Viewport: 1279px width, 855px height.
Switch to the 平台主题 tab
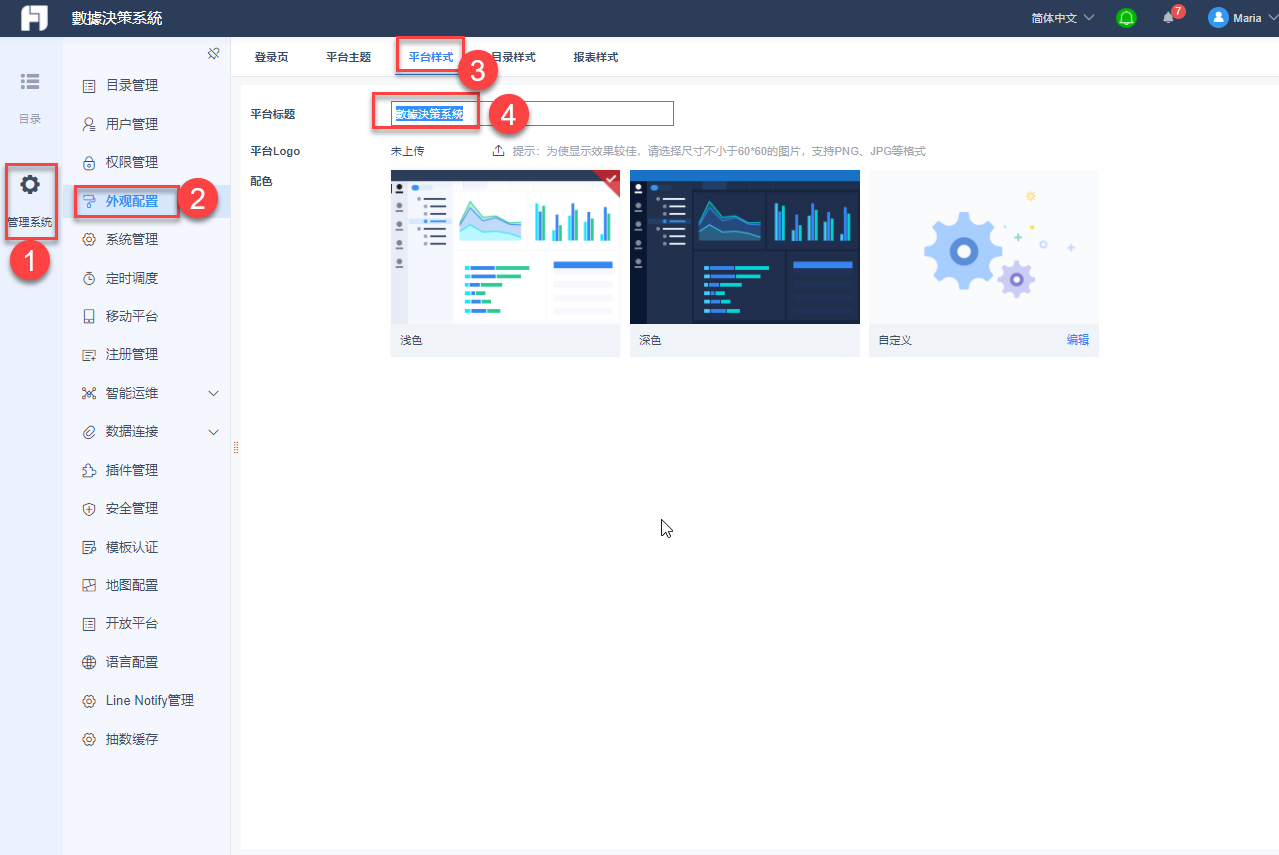tap(348, 57)
